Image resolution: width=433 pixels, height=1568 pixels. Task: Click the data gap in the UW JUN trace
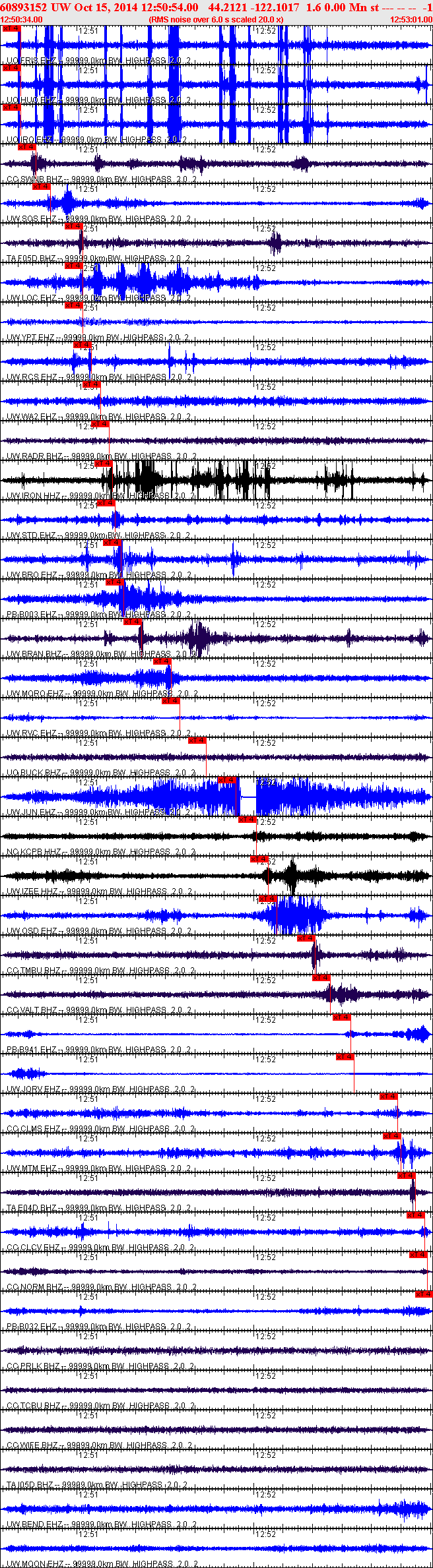[x=248, y=797]
